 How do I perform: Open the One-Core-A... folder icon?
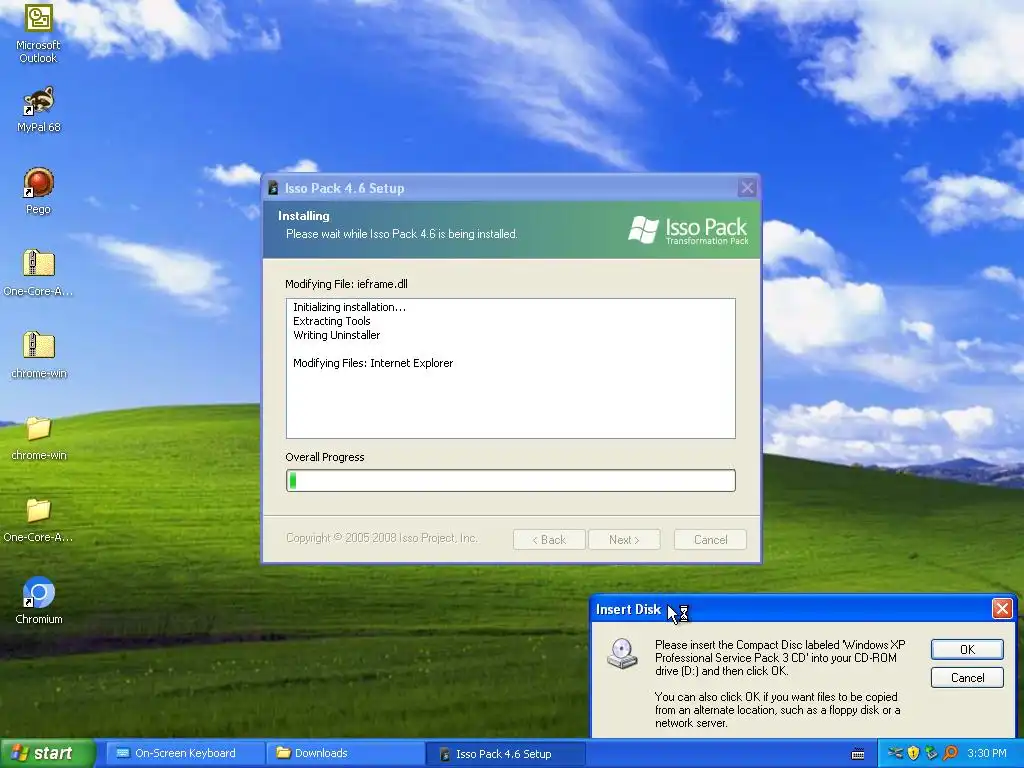[x=38, y=520]
